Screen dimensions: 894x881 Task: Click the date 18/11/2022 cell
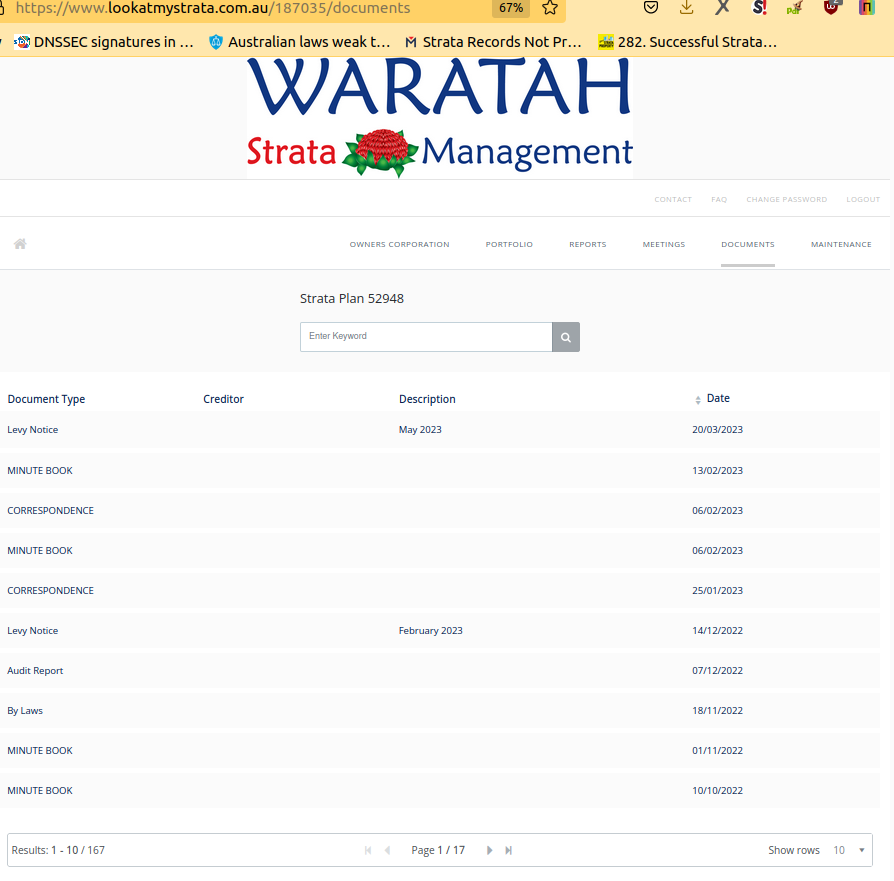(x=717, y=711)
